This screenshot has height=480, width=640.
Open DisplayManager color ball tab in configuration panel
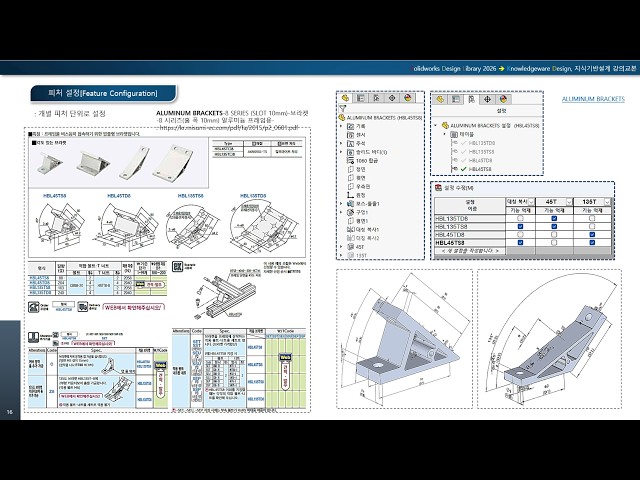click(x=503, y=99)
